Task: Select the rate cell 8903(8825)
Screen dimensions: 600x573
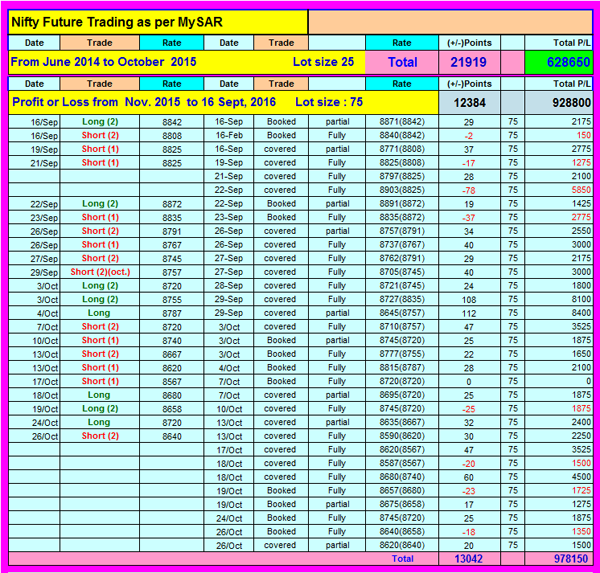Action: point(402,190)
